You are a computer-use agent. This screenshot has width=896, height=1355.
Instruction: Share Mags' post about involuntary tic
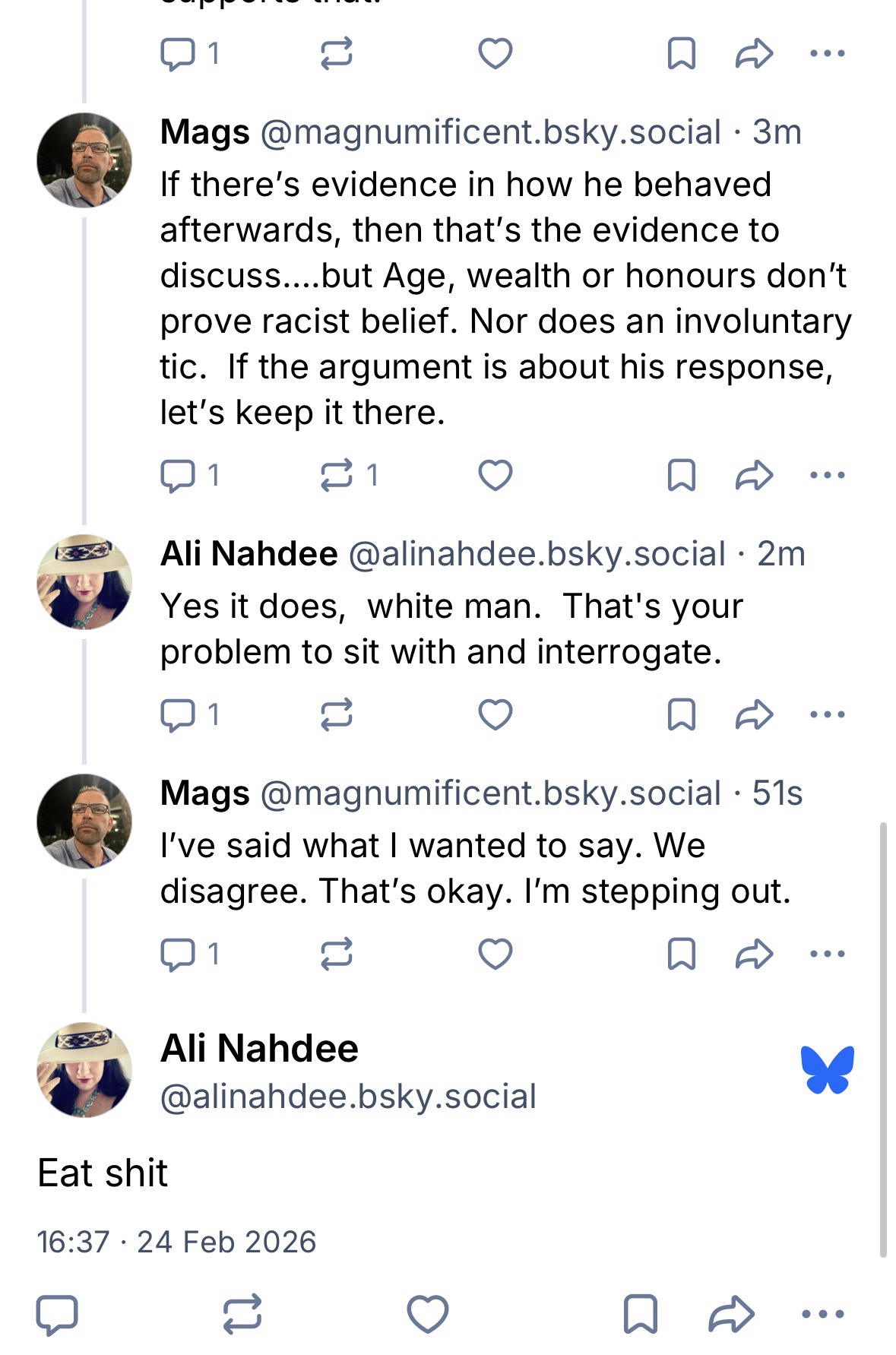click(754, 476)
